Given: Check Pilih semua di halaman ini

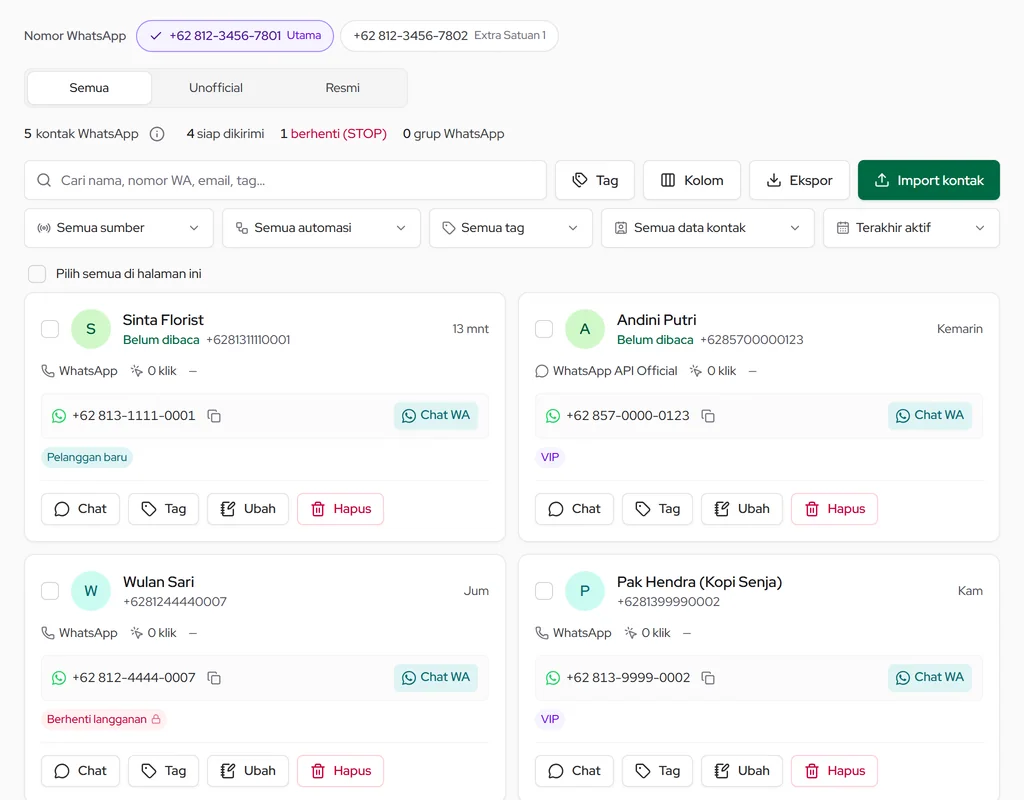Looking at the screenshot, I should pyautogui.click(x=37, y=274).
